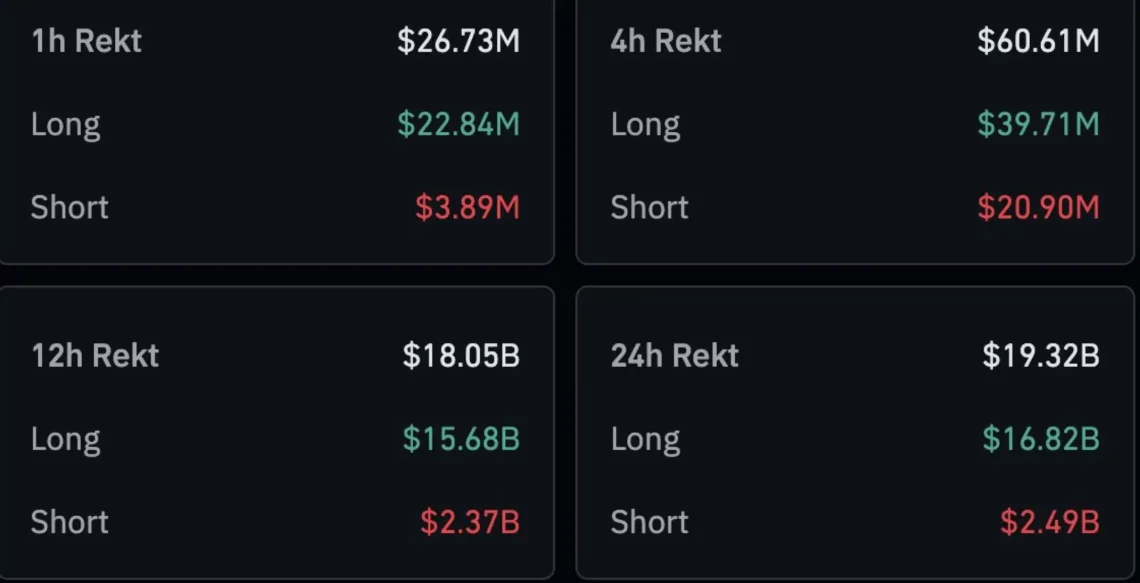Click the Short label in 4h card

[649, 207]
